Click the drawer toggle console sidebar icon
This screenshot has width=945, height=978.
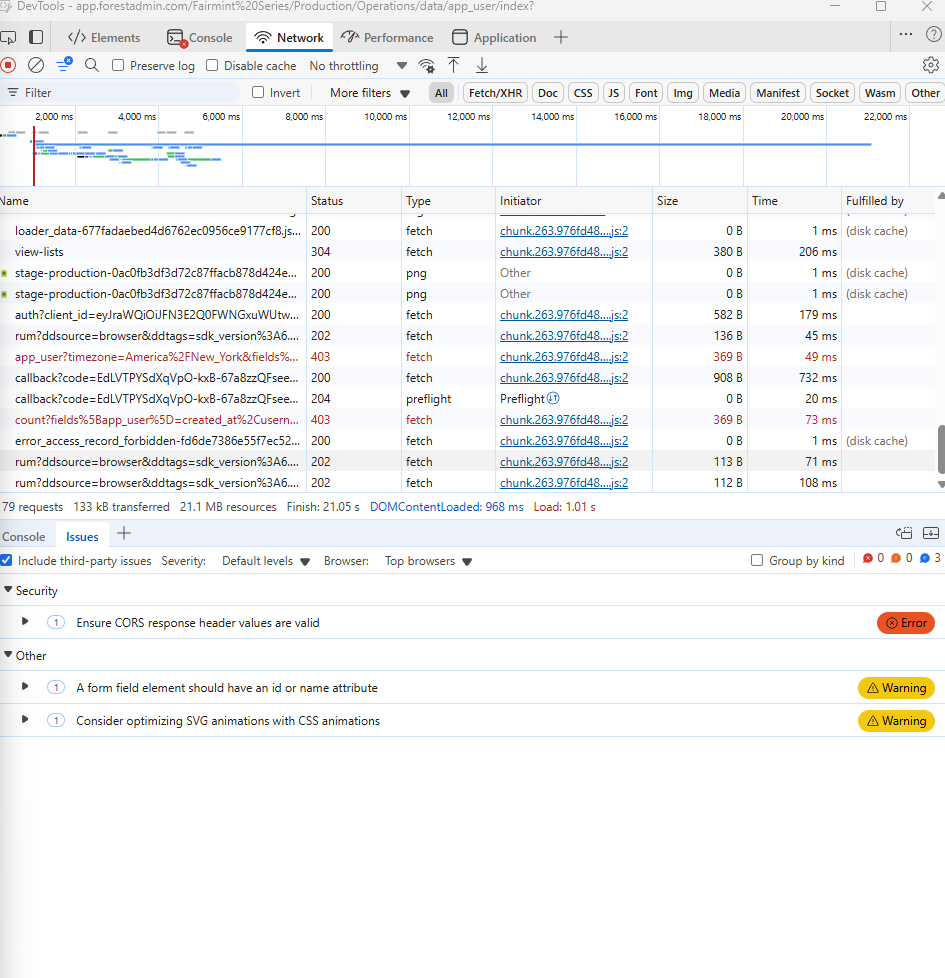pos(904,533)
